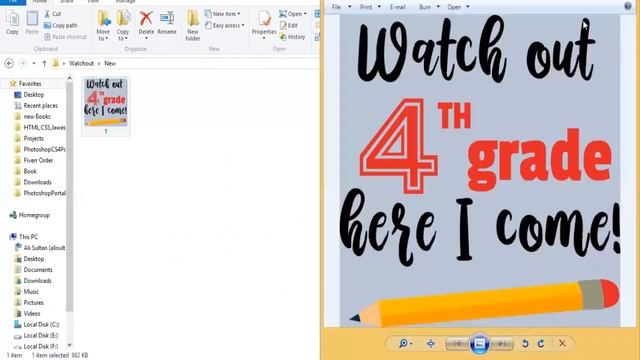This screenshot has height=360, width=640.
Task: Click navigation pane scroll down arrow
Action: pyautogui.click(x=69, y=345)
